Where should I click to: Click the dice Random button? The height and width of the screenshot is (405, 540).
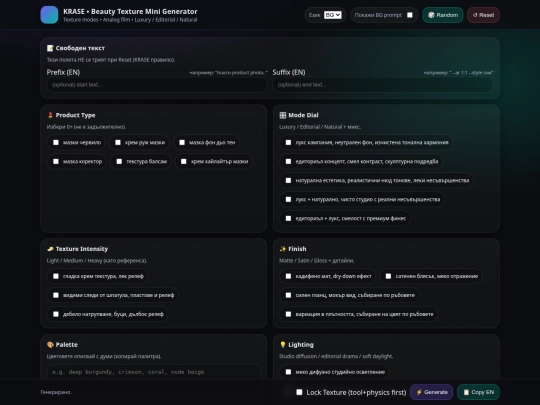pyautogui.click(x=443, y=15)
